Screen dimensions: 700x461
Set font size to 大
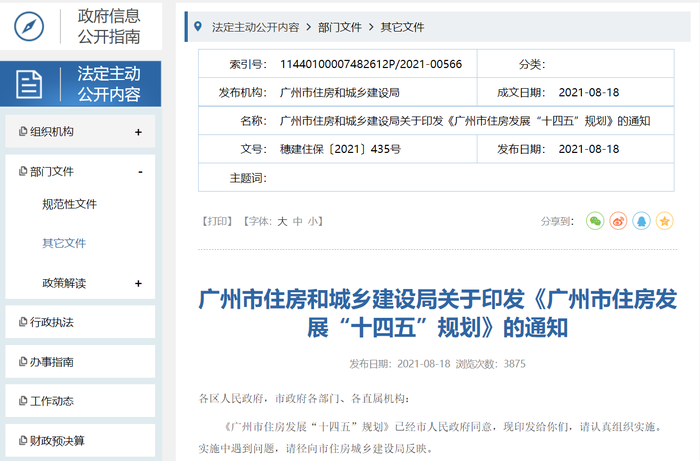click(283, 221)
